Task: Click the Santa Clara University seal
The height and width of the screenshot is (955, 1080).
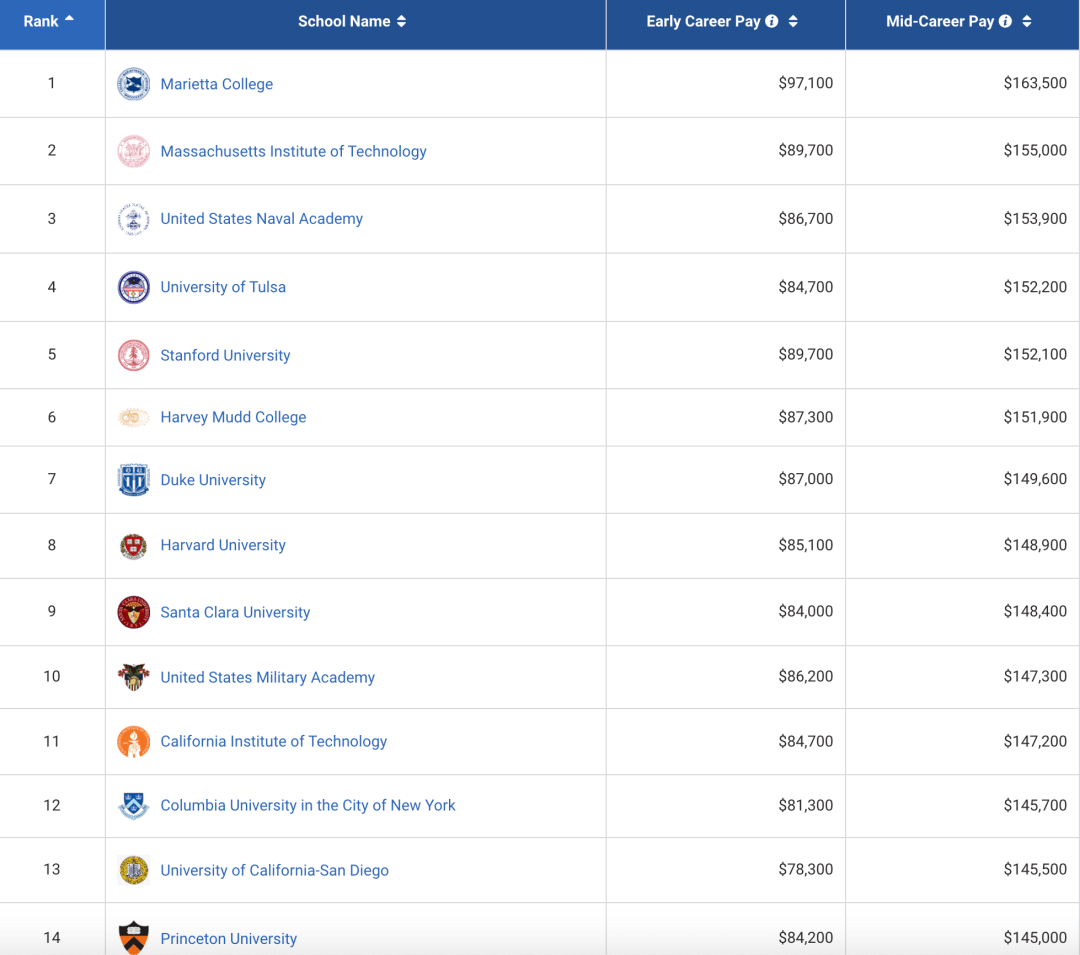Action: point(134,612)
